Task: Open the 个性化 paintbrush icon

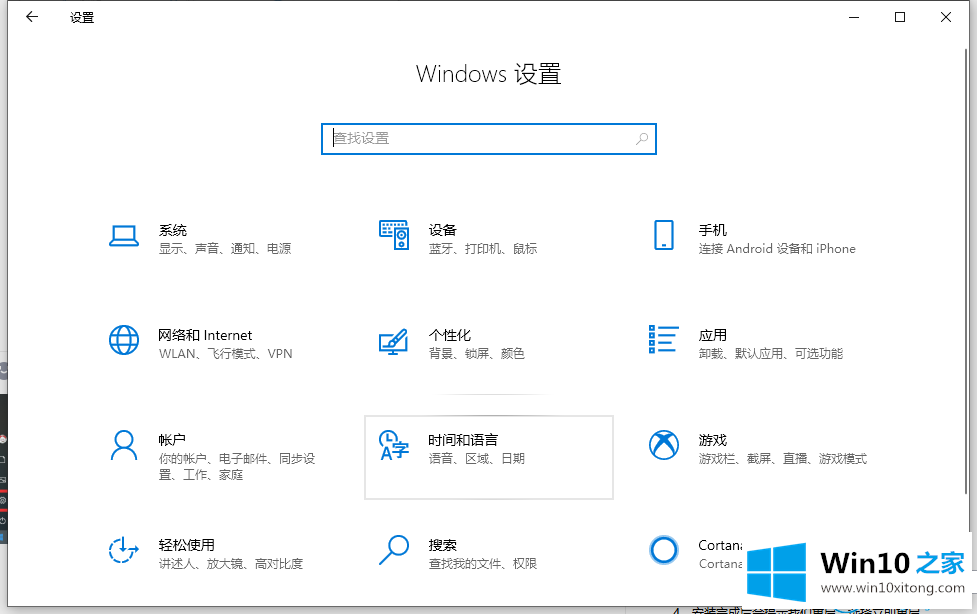Action: click(x=394, y=342)
